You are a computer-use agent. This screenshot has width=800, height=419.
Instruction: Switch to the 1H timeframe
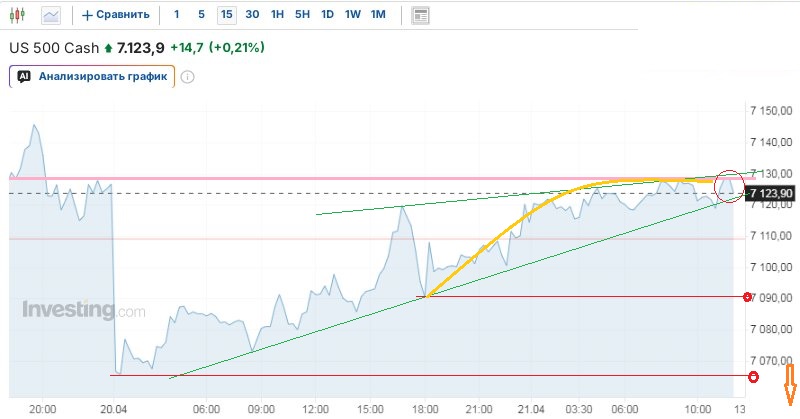[x=277, y=15]
